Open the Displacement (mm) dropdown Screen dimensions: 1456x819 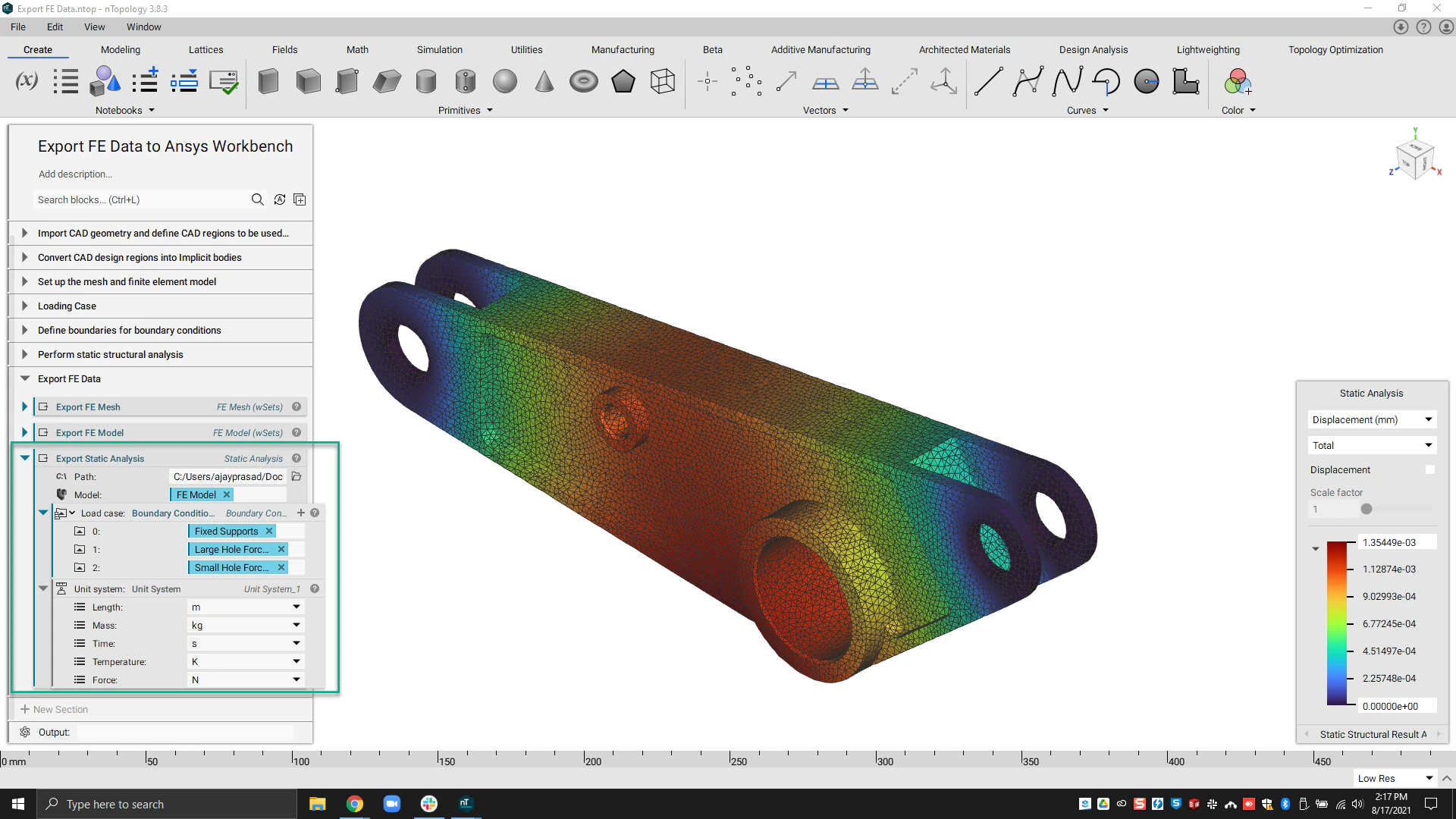click(1371, 419)
